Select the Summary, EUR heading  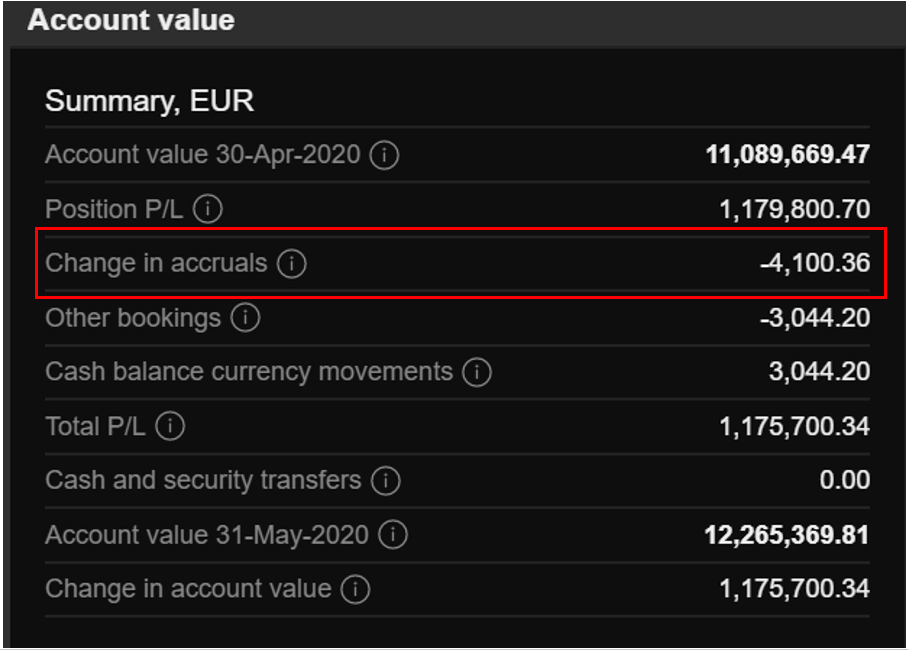[x=149, y=101]
